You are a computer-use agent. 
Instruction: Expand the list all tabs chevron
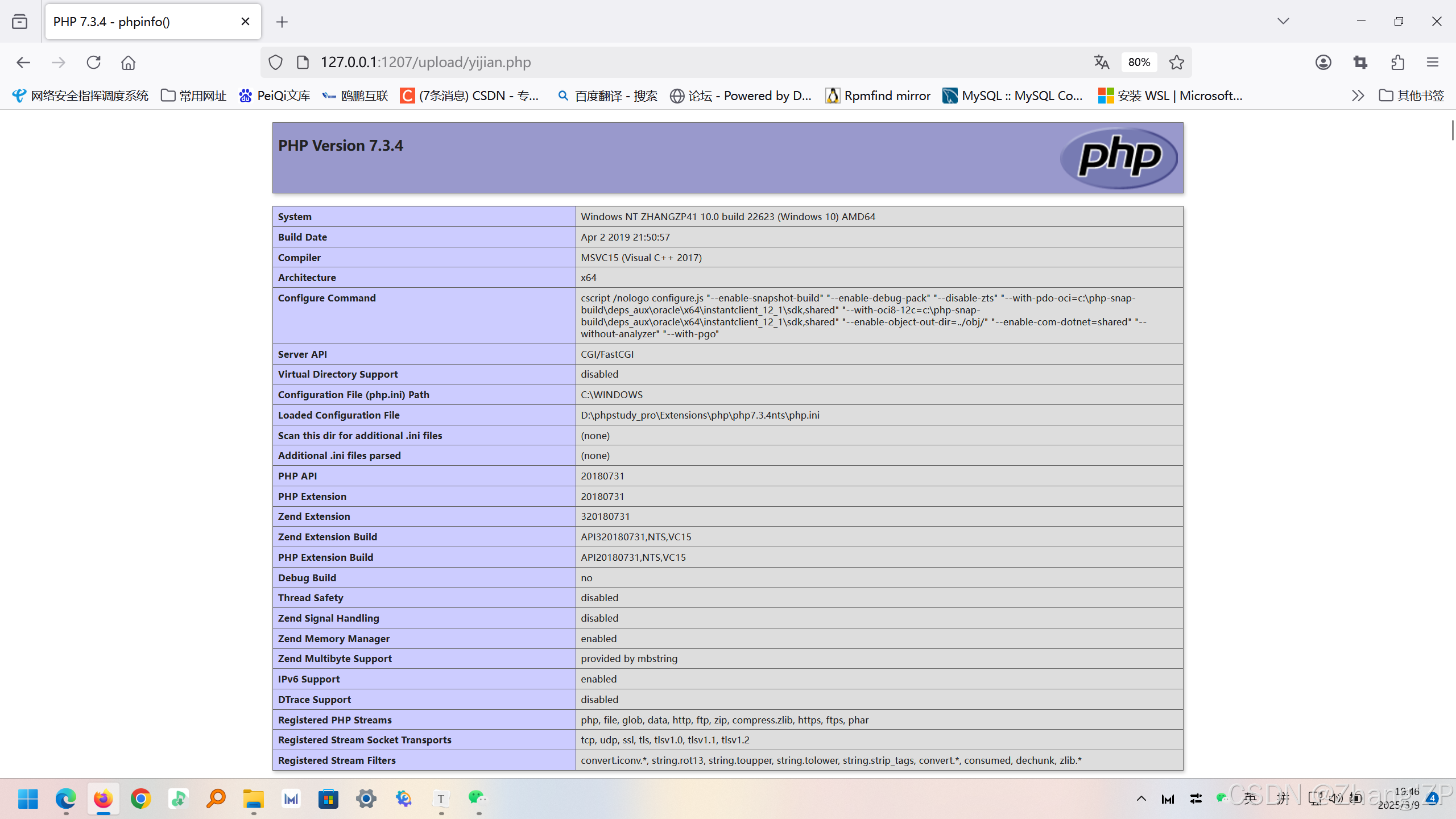click(x=1283, y=21)
